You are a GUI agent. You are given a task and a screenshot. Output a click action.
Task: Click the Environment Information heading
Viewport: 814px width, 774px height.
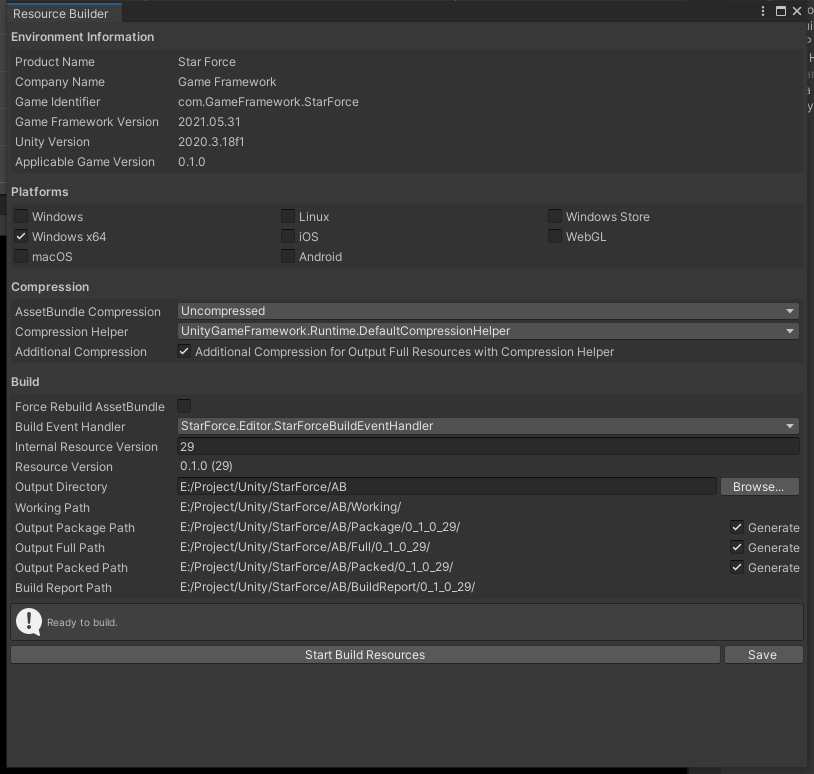83,37
